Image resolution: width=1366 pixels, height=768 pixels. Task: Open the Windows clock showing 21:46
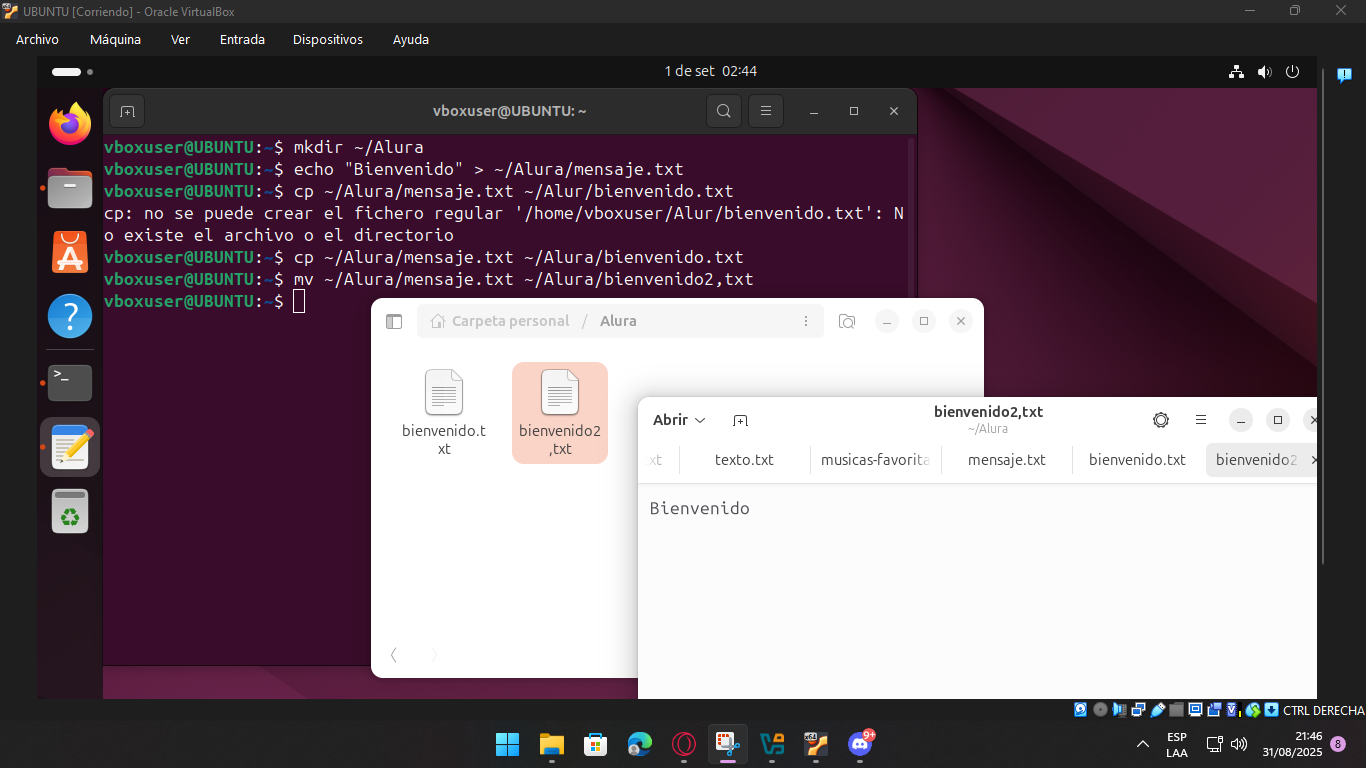(1292, 744)
